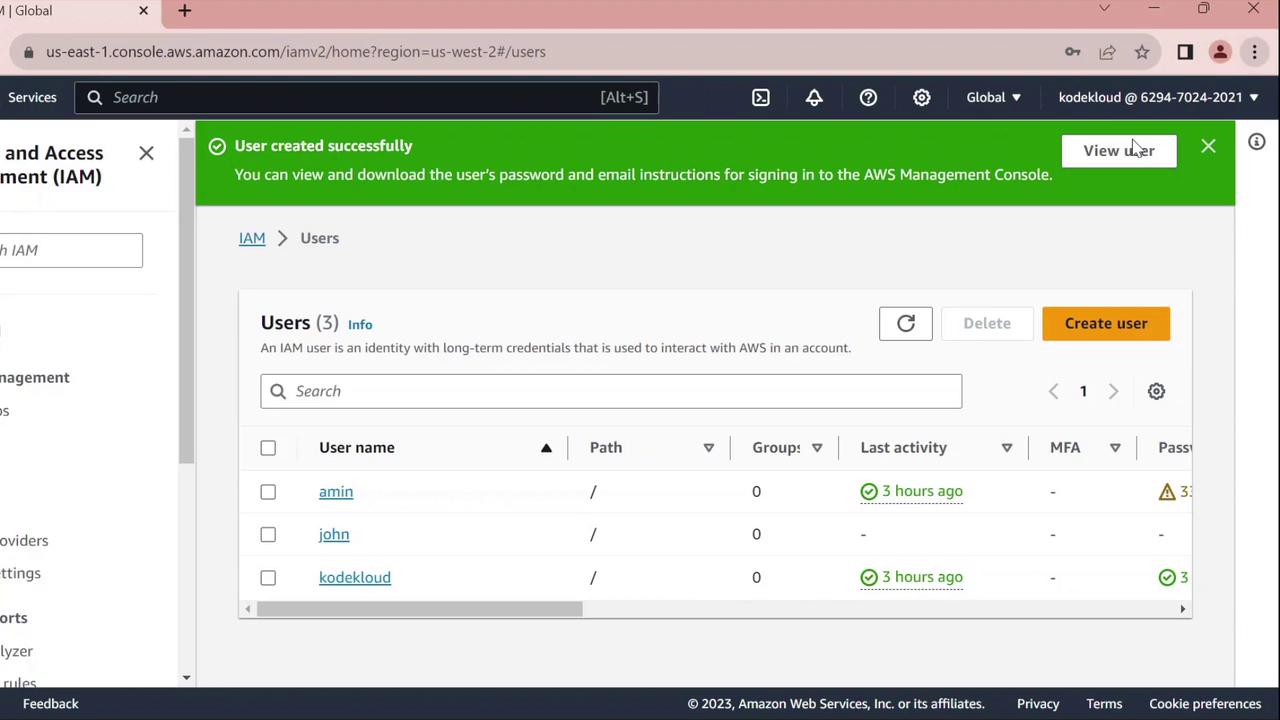This screenshot has width=1280, height=720.
Task: Open the john user link
Action: point(334,534)
